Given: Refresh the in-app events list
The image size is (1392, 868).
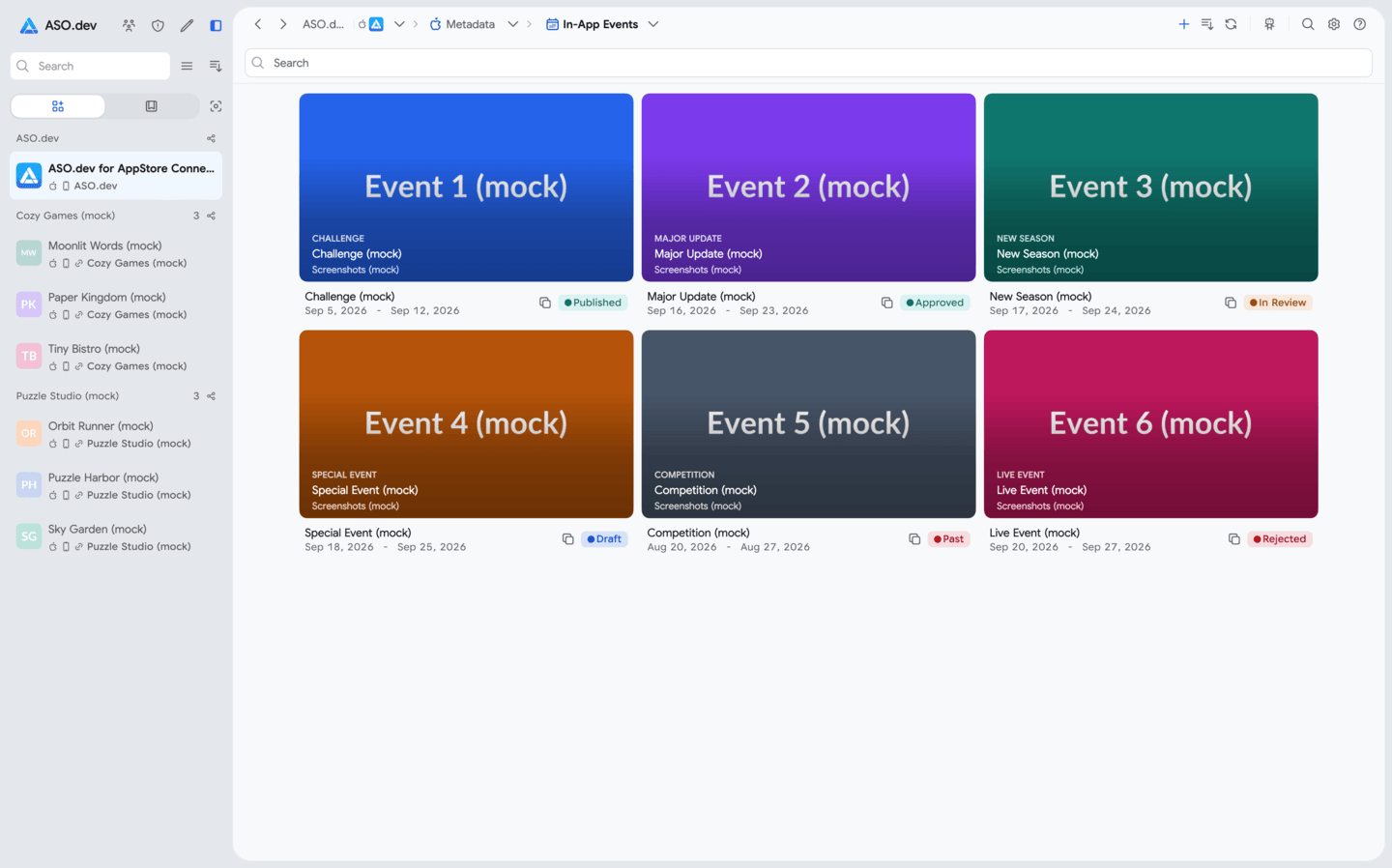Looking at the screenshot, I should [1232, 24].
